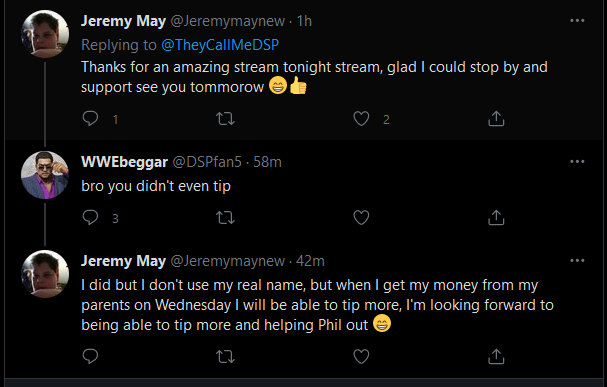Like Jeremy May's tweet about helping Phil
This screenshot has height=387, width=607.
361,356
